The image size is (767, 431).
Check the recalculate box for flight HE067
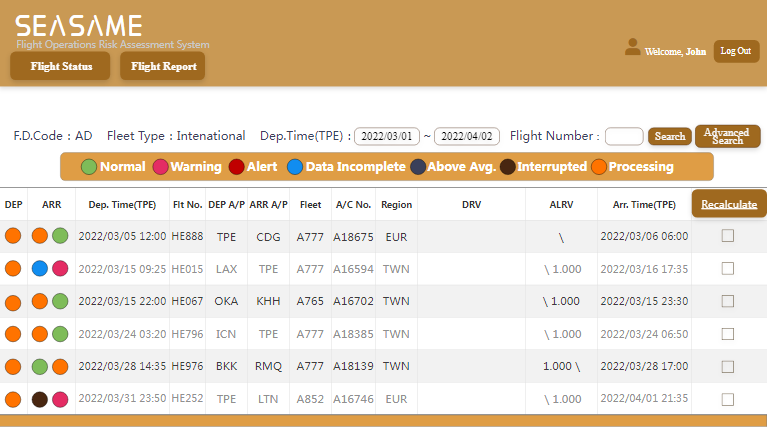[728, 301]
